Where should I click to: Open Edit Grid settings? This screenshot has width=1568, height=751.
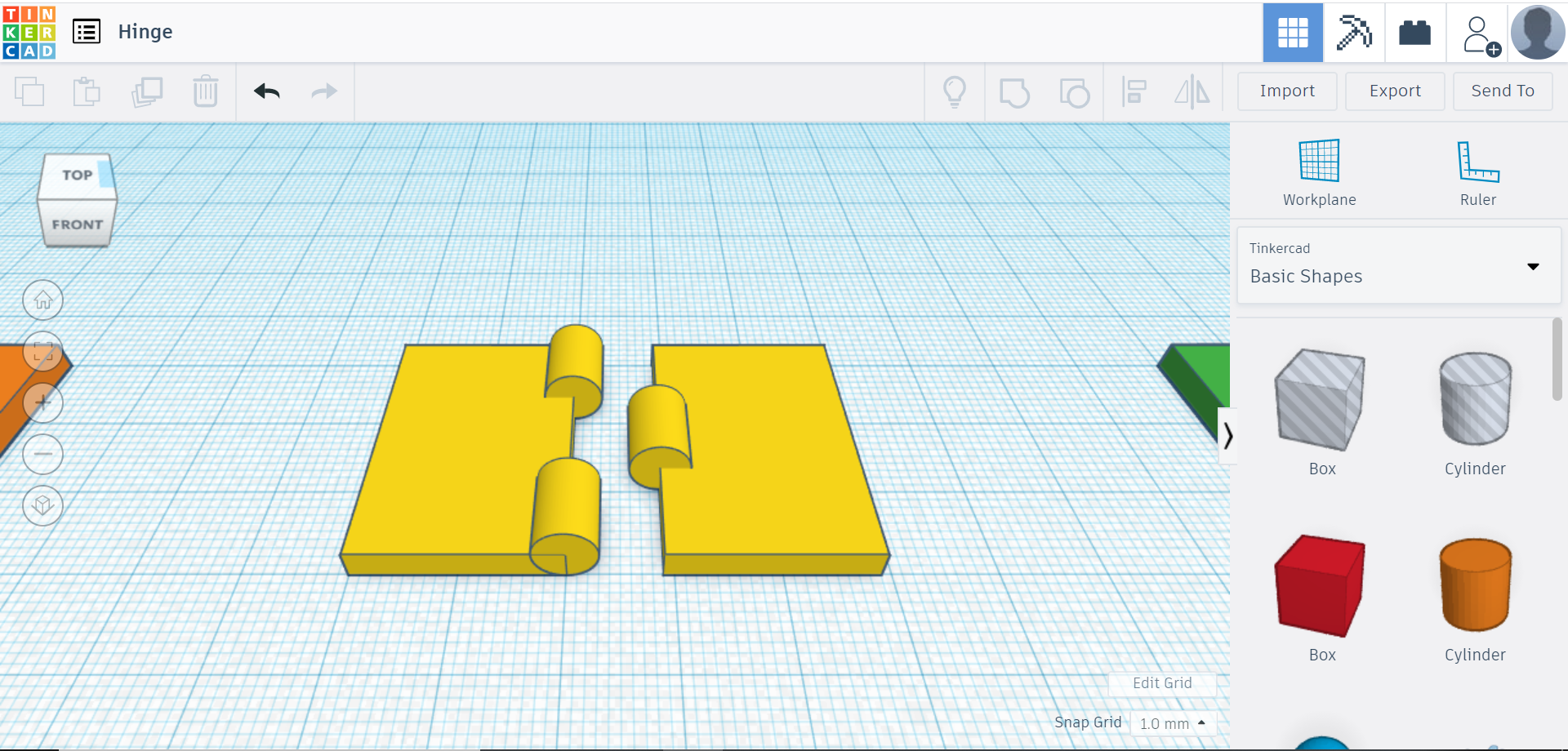coord(1161,683)
